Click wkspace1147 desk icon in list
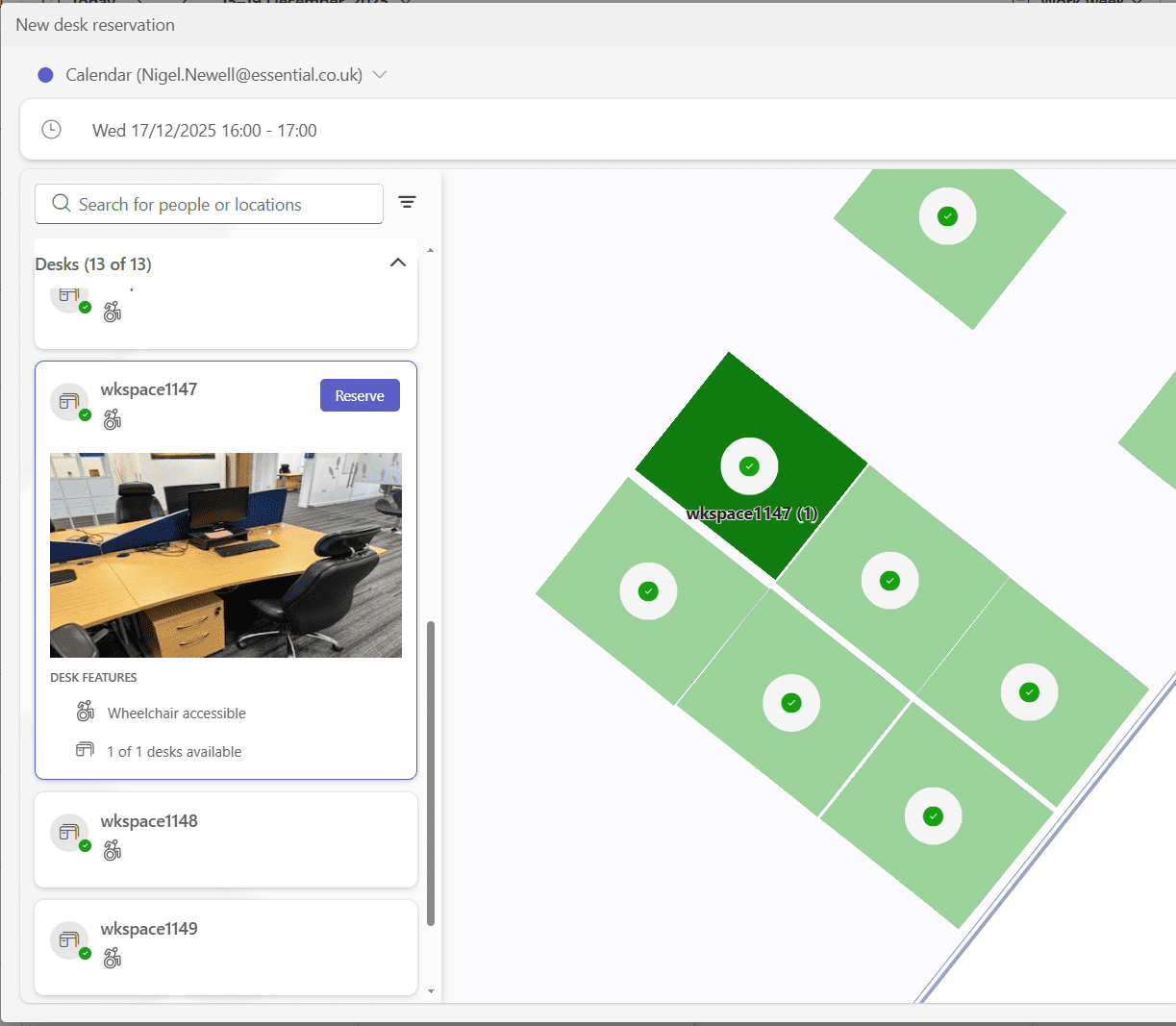Image resolution: width=1176 pixels, height=1026 pixels. [69, 401]
